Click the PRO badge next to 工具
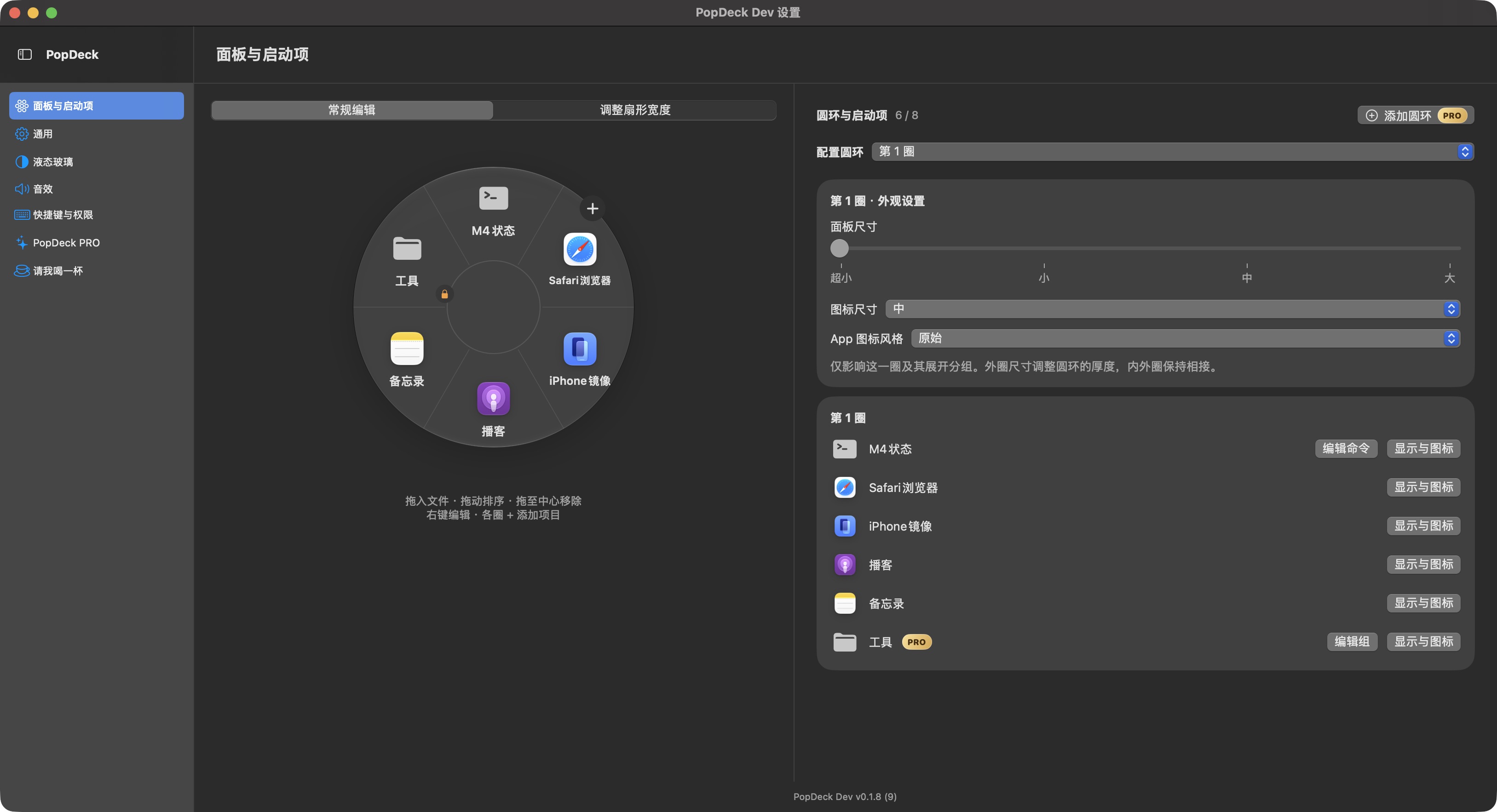Screen dimensions: 1497x812 916,642
